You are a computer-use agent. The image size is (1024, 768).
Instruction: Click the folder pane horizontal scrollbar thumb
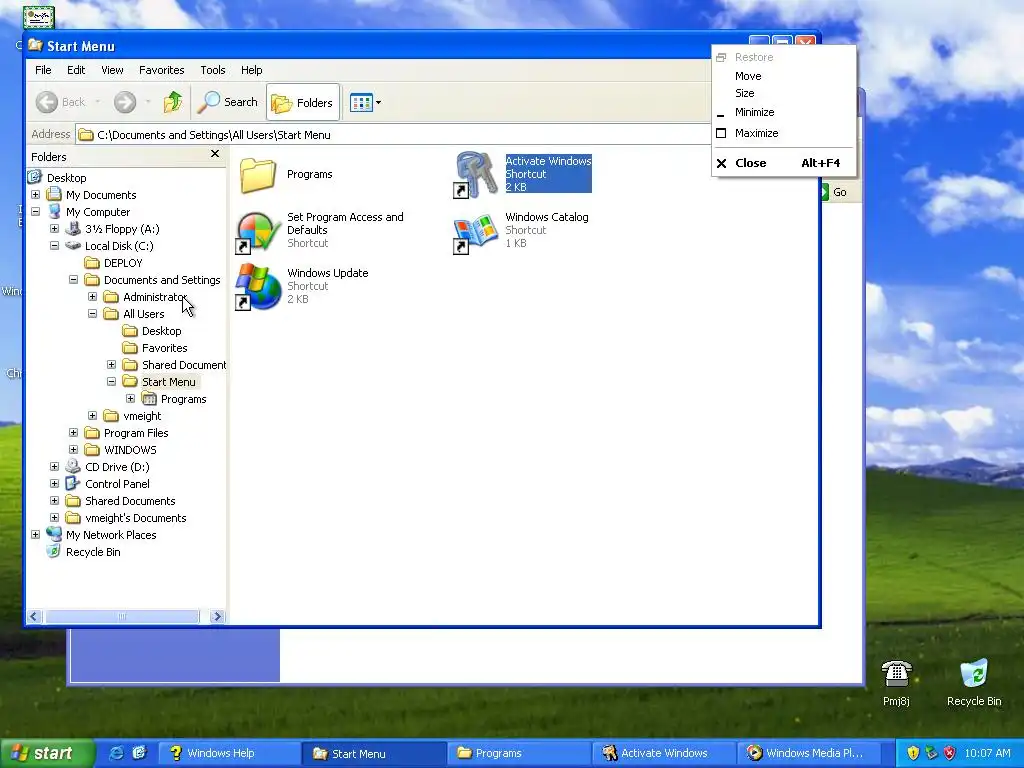pos(122,616)
